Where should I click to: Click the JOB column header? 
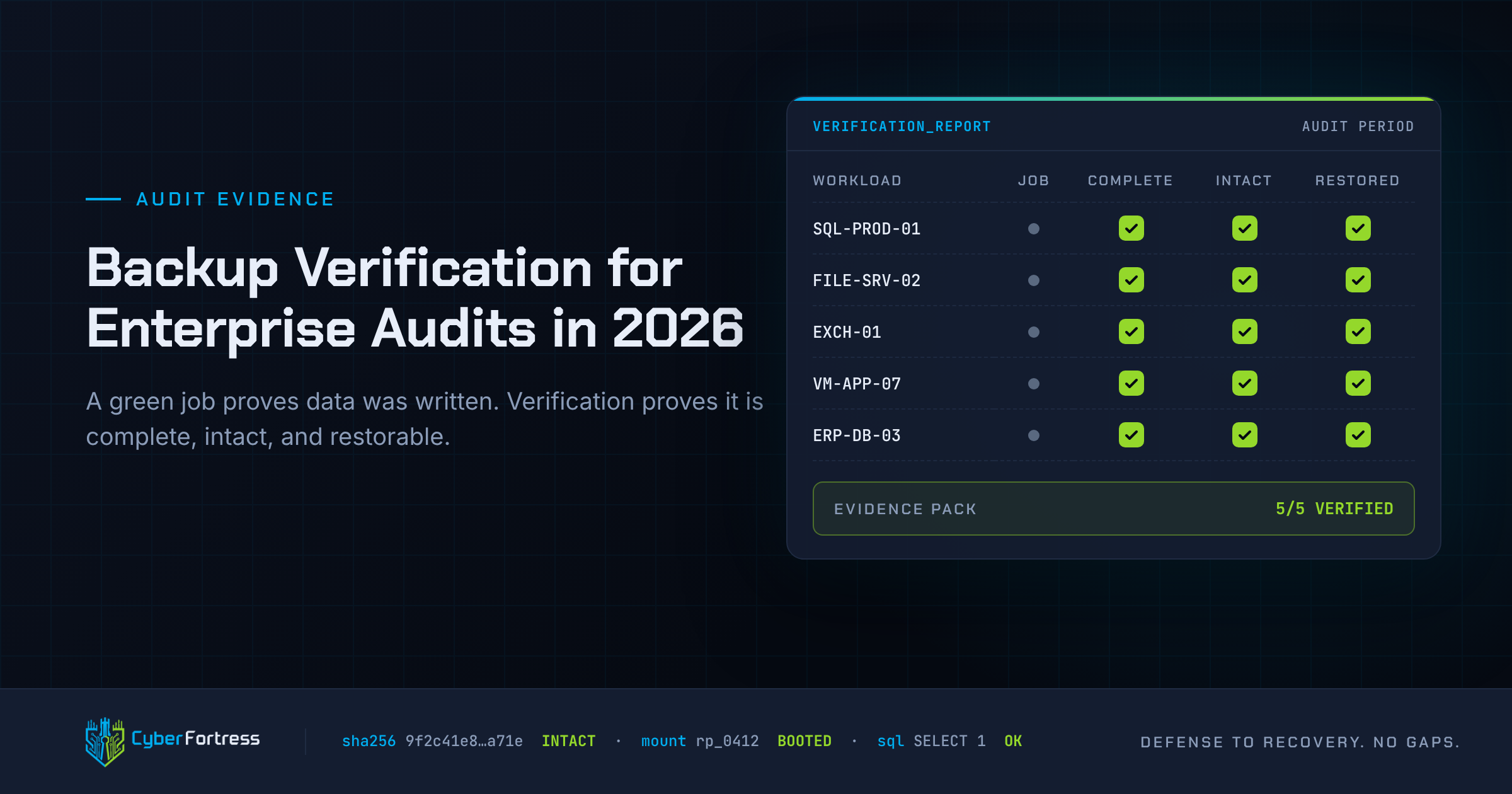[x=1034, y=181]
